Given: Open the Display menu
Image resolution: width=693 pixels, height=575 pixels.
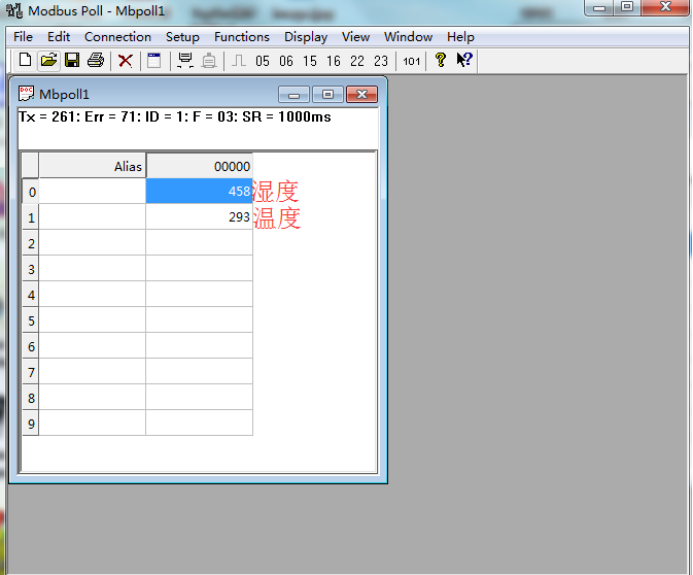Looking at the screenshot, I should pyautogui.click(x=305, y=37).
